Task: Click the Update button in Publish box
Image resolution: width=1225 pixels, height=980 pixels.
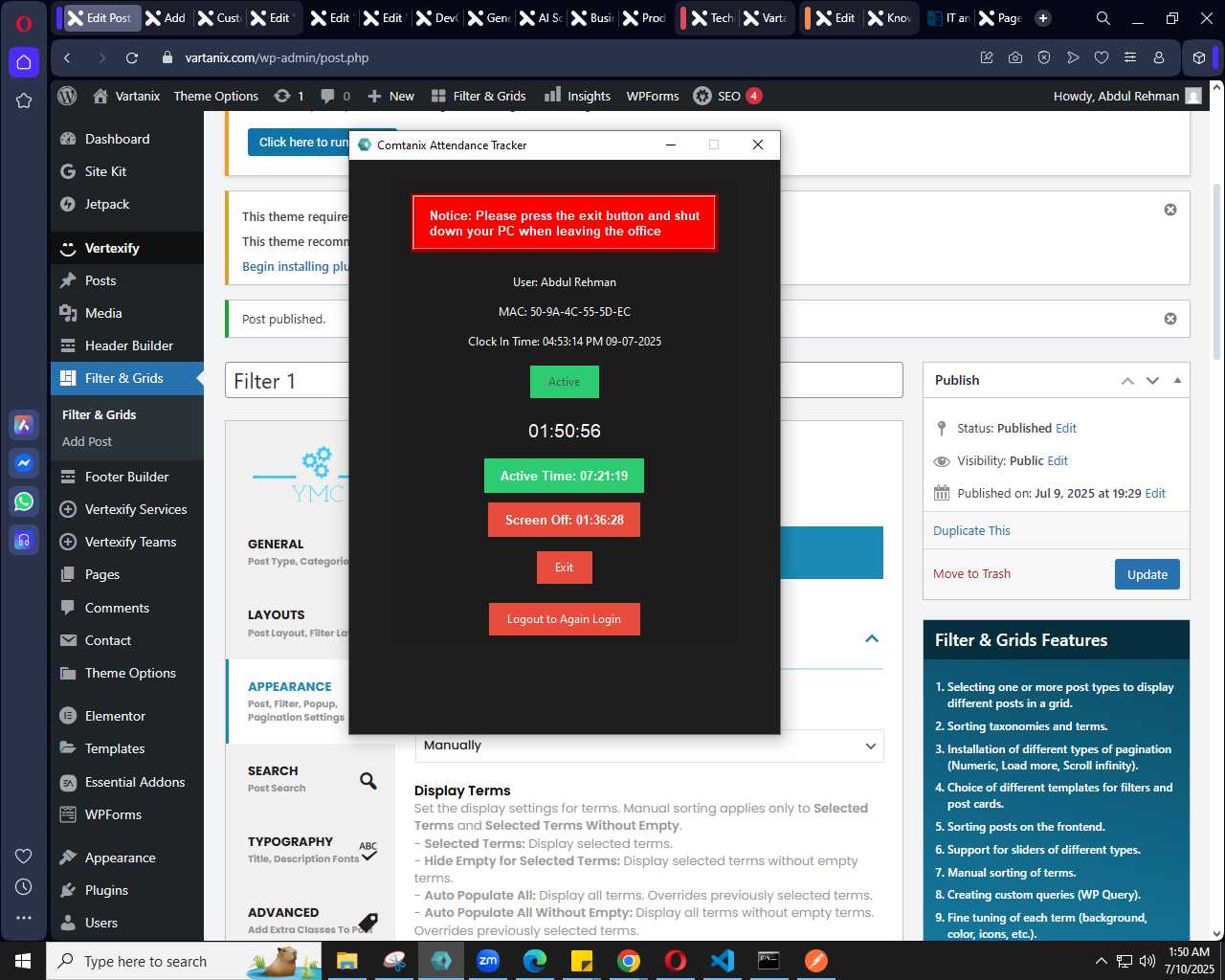Action: 1147,574
